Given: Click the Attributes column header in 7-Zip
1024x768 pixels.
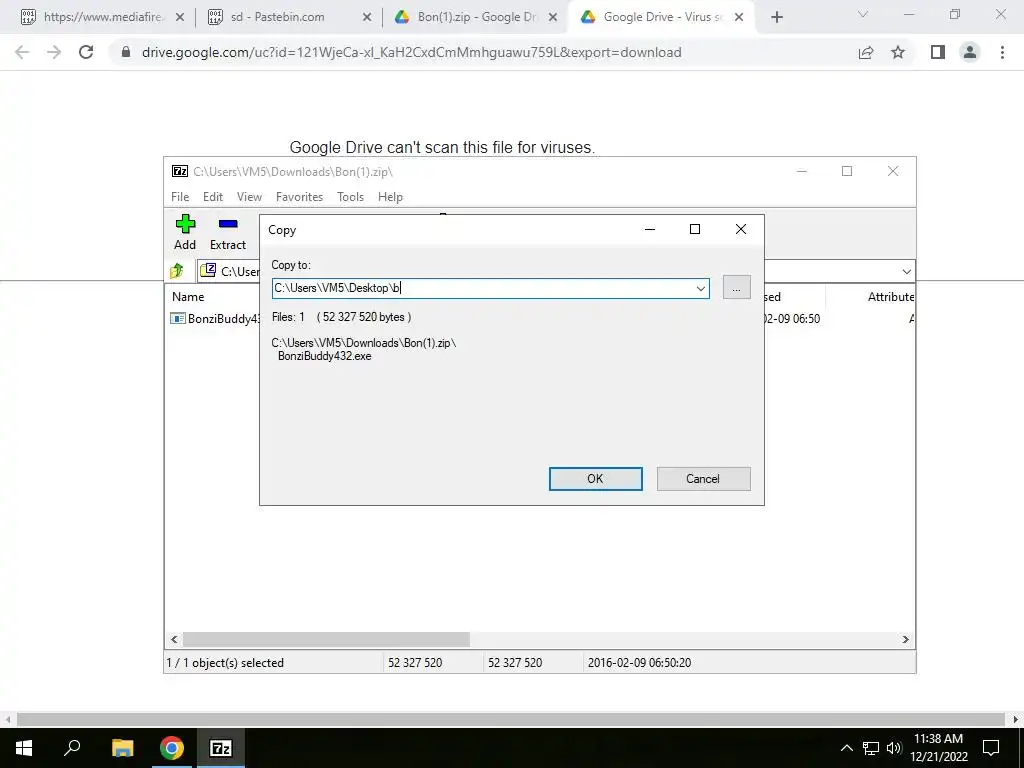Looking at the screenshot, I should (x=891, y=296).
